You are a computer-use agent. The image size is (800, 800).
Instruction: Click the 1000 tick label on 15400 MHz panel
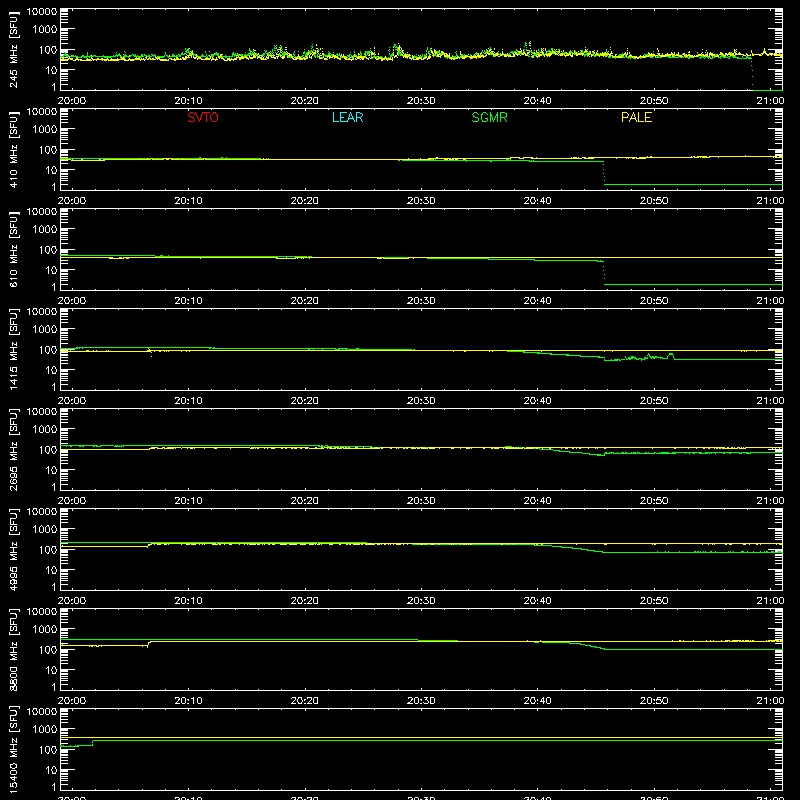pyautogui.click(x=45, y=730)
